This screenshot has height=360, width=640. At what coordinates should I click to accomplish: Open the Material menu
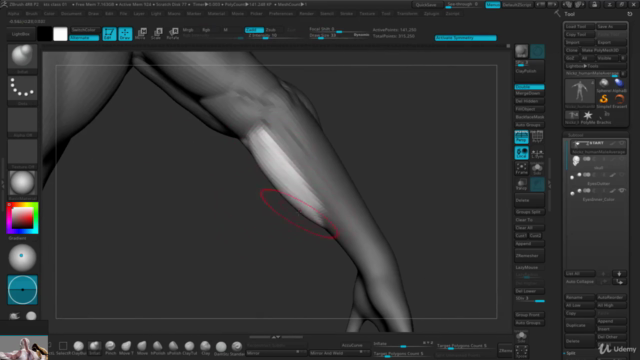(216, 13)
